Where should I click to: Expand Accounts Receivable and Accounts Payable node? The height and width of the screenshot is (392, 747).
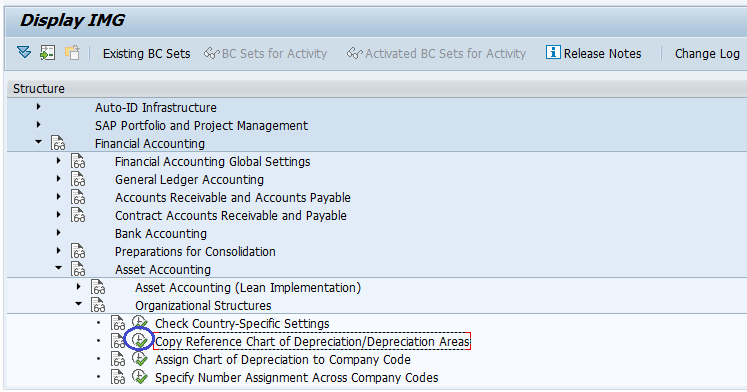(x=59, y=197)
